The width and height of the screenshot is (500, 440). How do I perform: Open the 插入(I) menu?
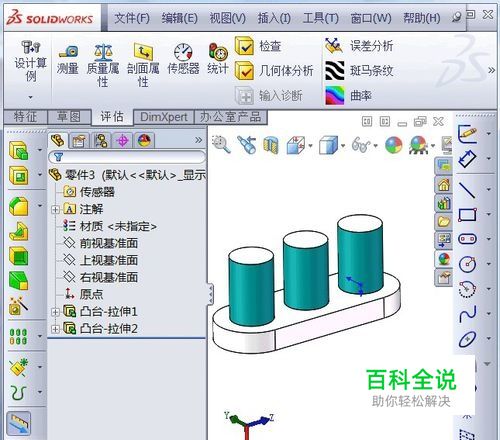click(274, 18)
